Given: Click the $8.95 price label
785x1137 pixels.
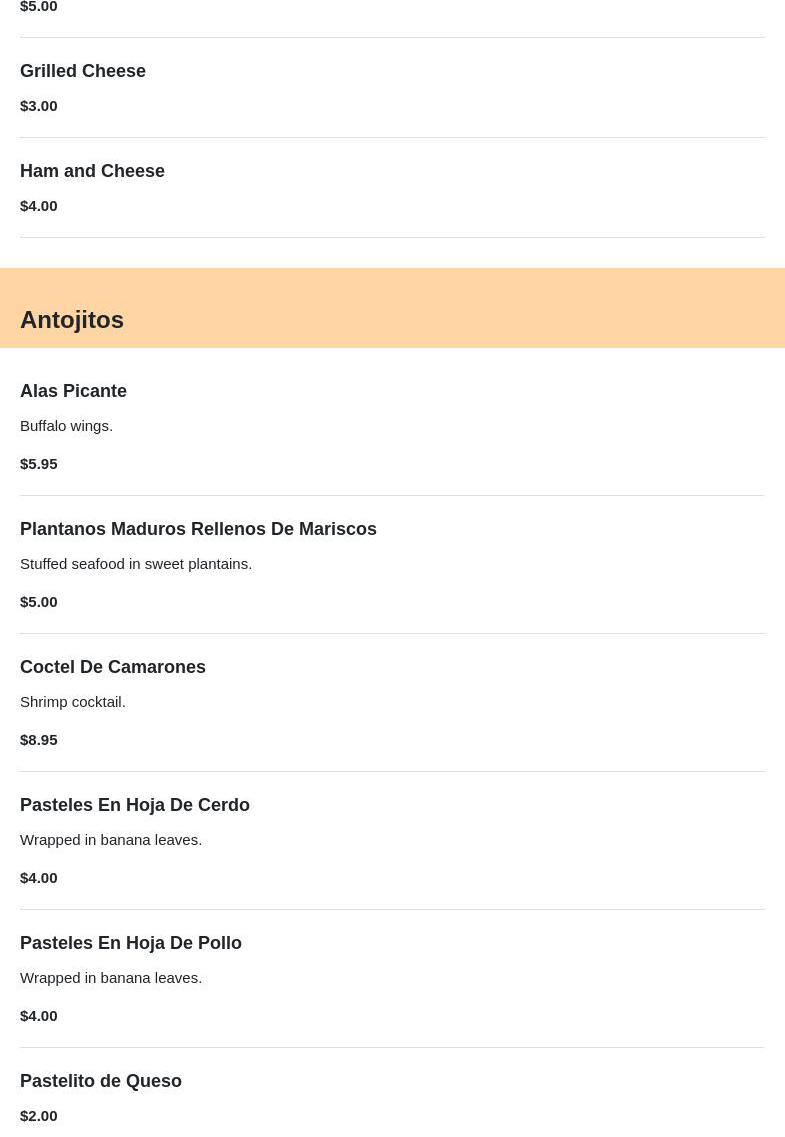Looking at the screenshot, I should pos(39,739).
